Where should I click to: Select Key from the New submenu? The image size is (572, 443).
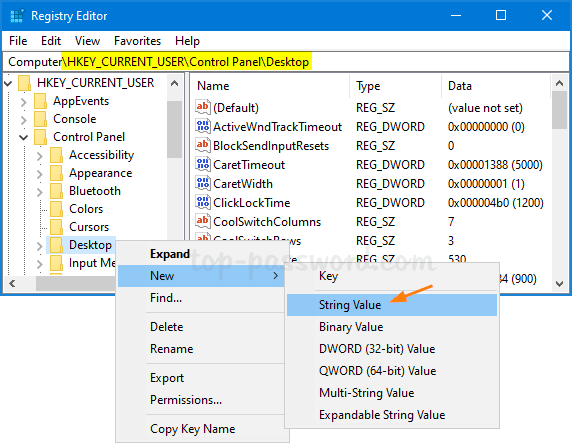(x=392, y=276)
